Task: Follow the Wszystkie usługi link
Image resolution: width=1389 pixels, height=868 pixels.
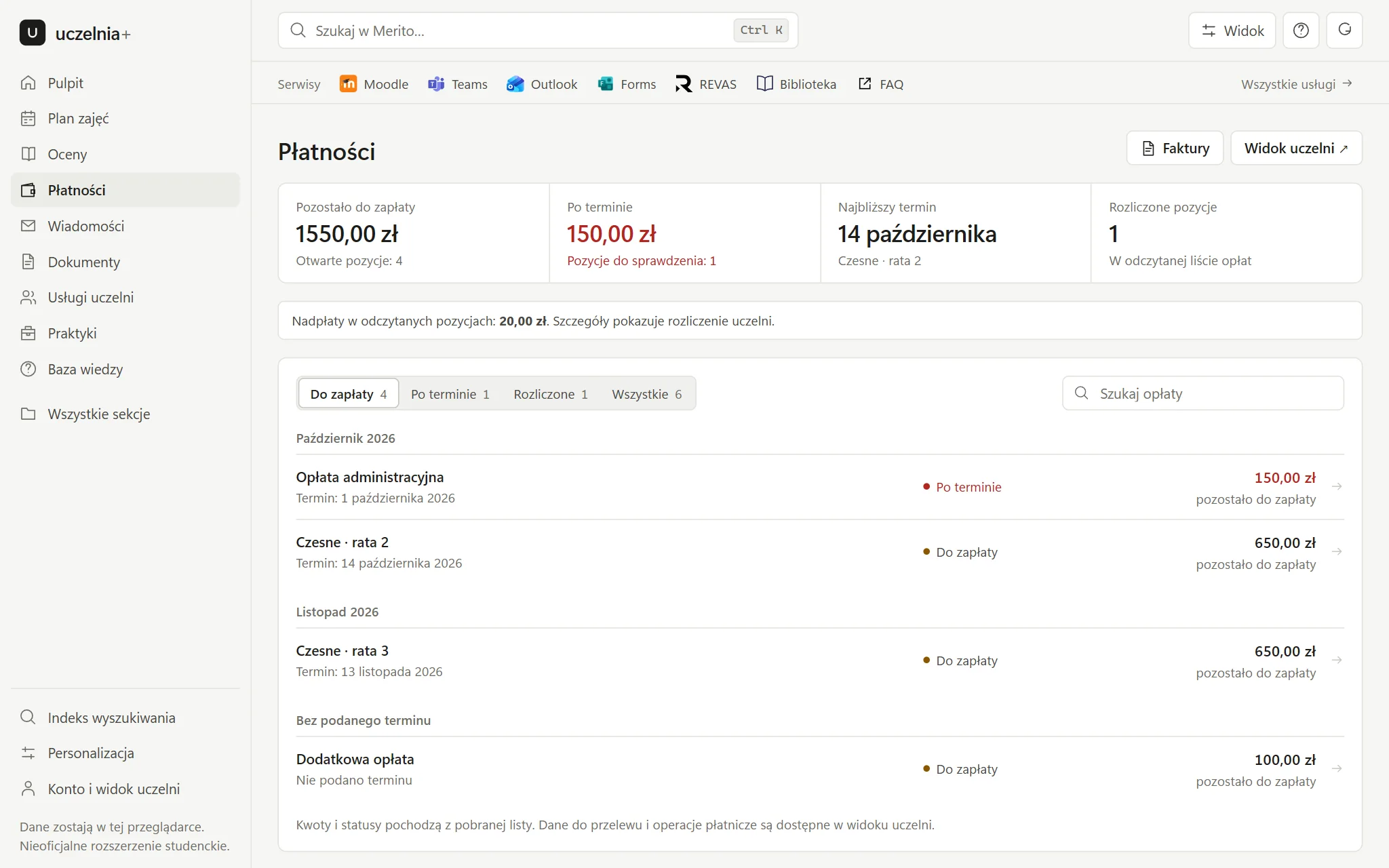Action: (1297, 84)
